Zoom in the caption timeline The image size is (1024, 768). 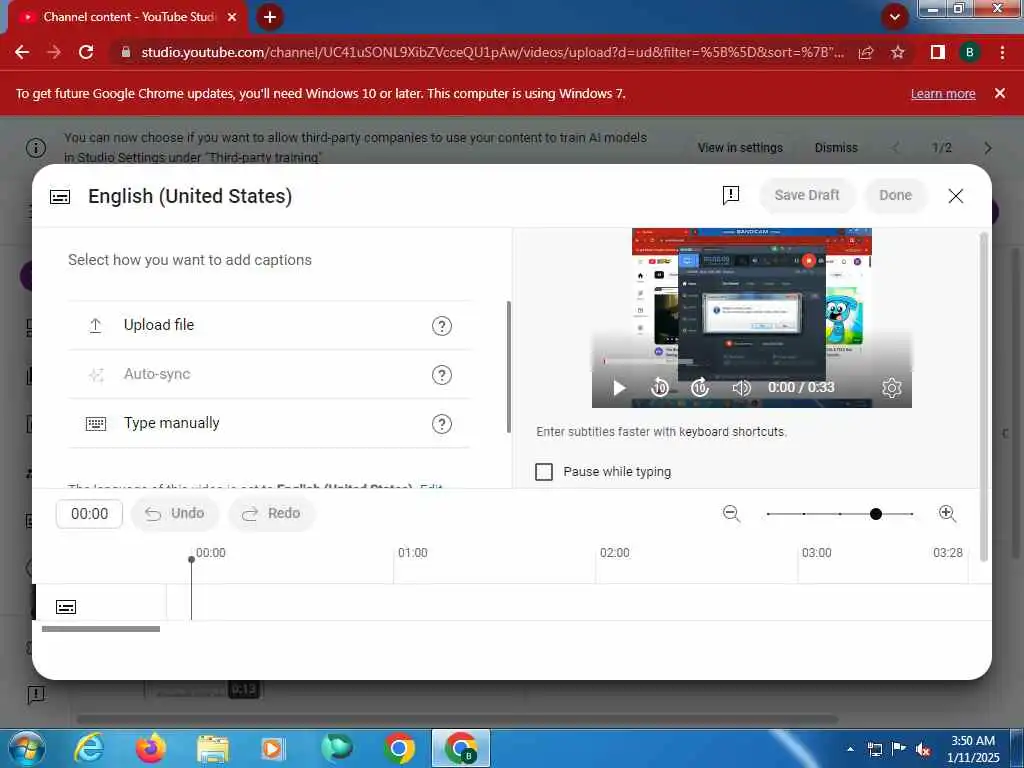pyautogui.click(x=947, y=513)
